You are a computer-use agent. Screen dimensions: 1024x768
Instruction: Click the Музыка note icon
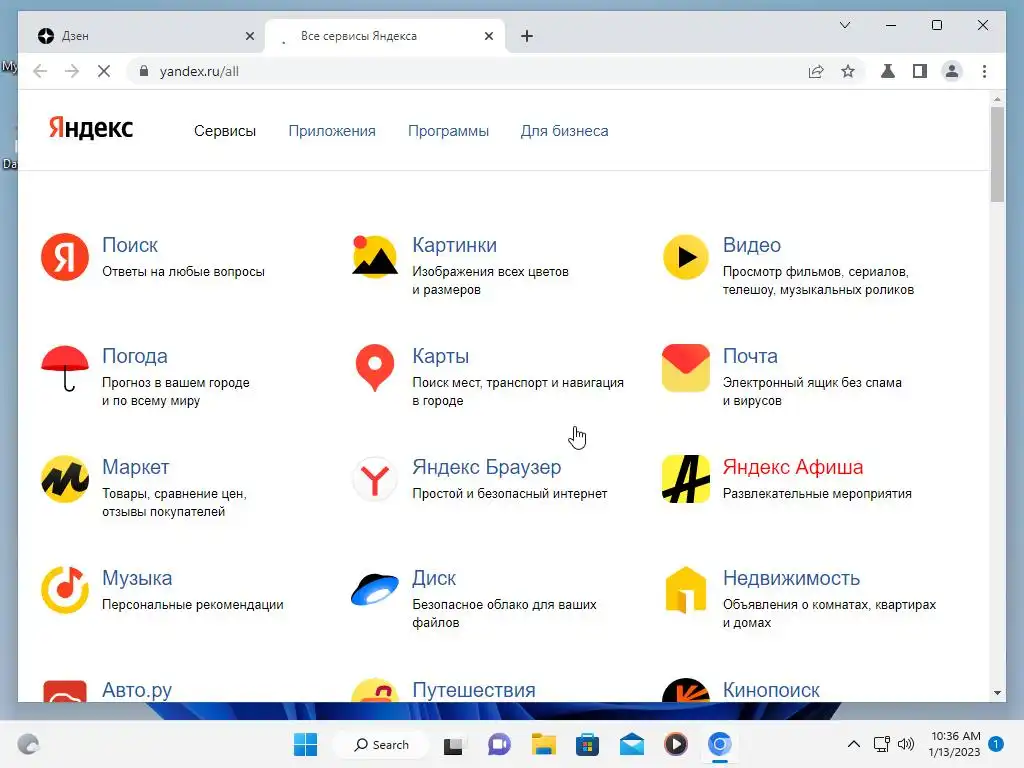click(x=65, y=590)
